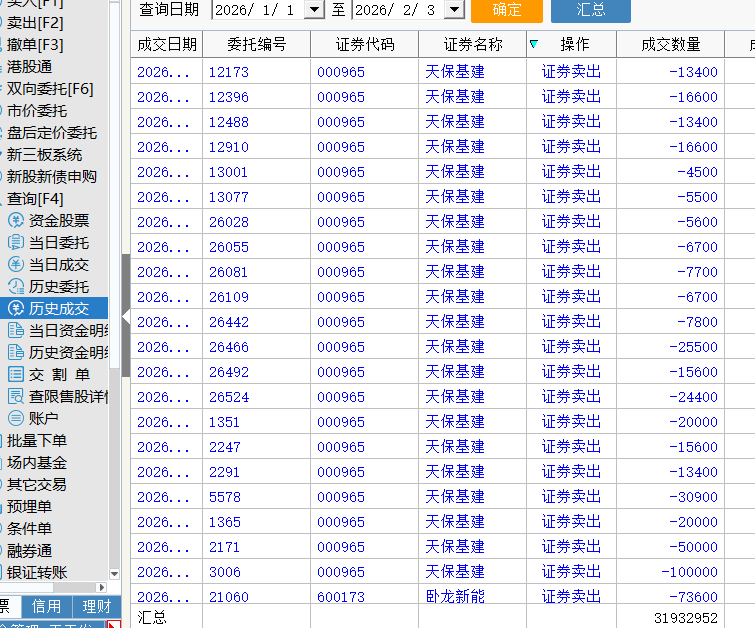Sort by 成交日期 column header
Image resolution: width=755 pixels, height=628 pixels.
click(x=167, y=44)
